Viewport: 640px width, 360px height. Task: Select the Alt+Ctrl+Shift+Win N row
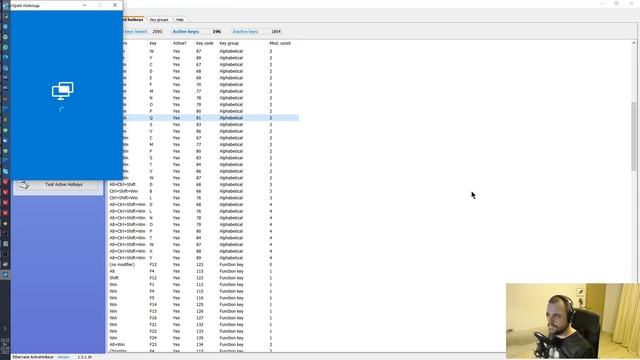pyautogui.click(x=203, y=218)
